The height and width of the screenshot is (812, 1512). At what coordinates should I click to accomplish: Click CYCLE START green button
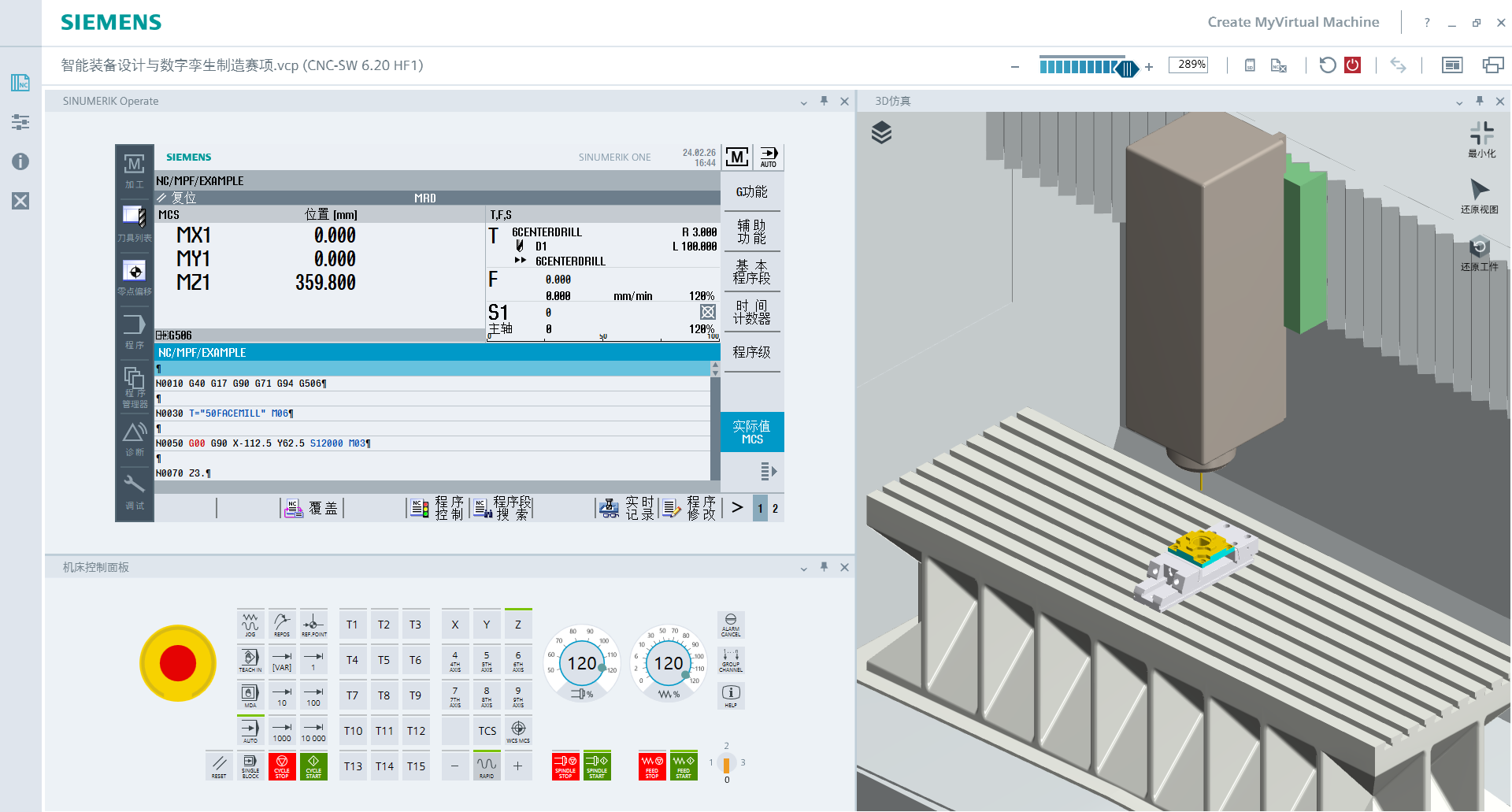[313, 766]
